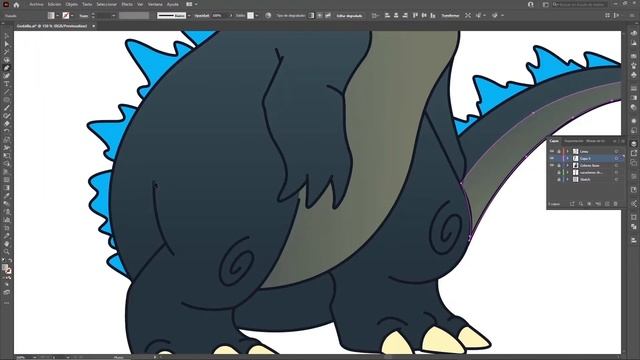Click the horizontal align right icon
Screen dimensions: 640x360
click(405, 16)
